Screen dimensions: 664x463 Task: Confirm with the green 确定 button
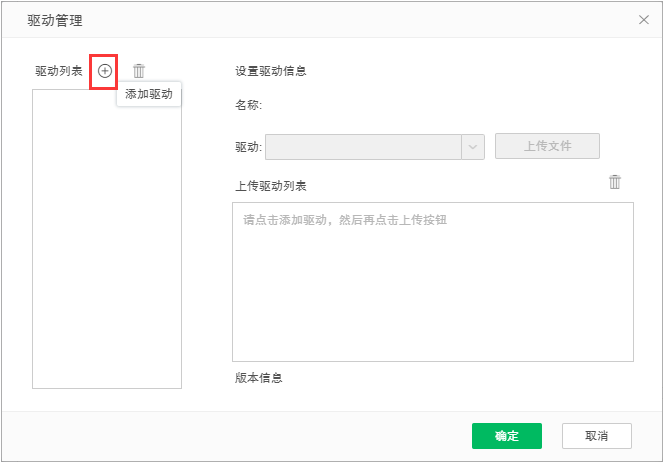[506, 436]
